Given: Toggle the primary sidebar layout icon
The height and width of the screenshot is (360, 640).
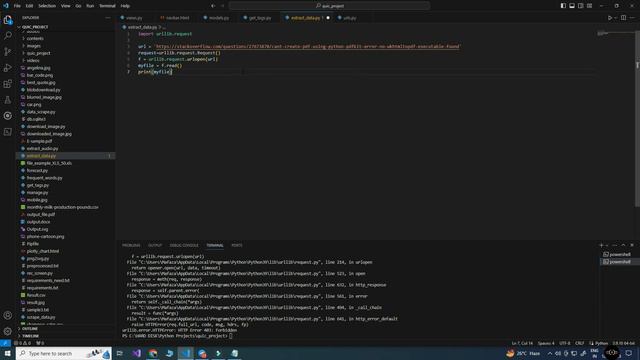Looking at the screenshot, I should pos(563,6).
